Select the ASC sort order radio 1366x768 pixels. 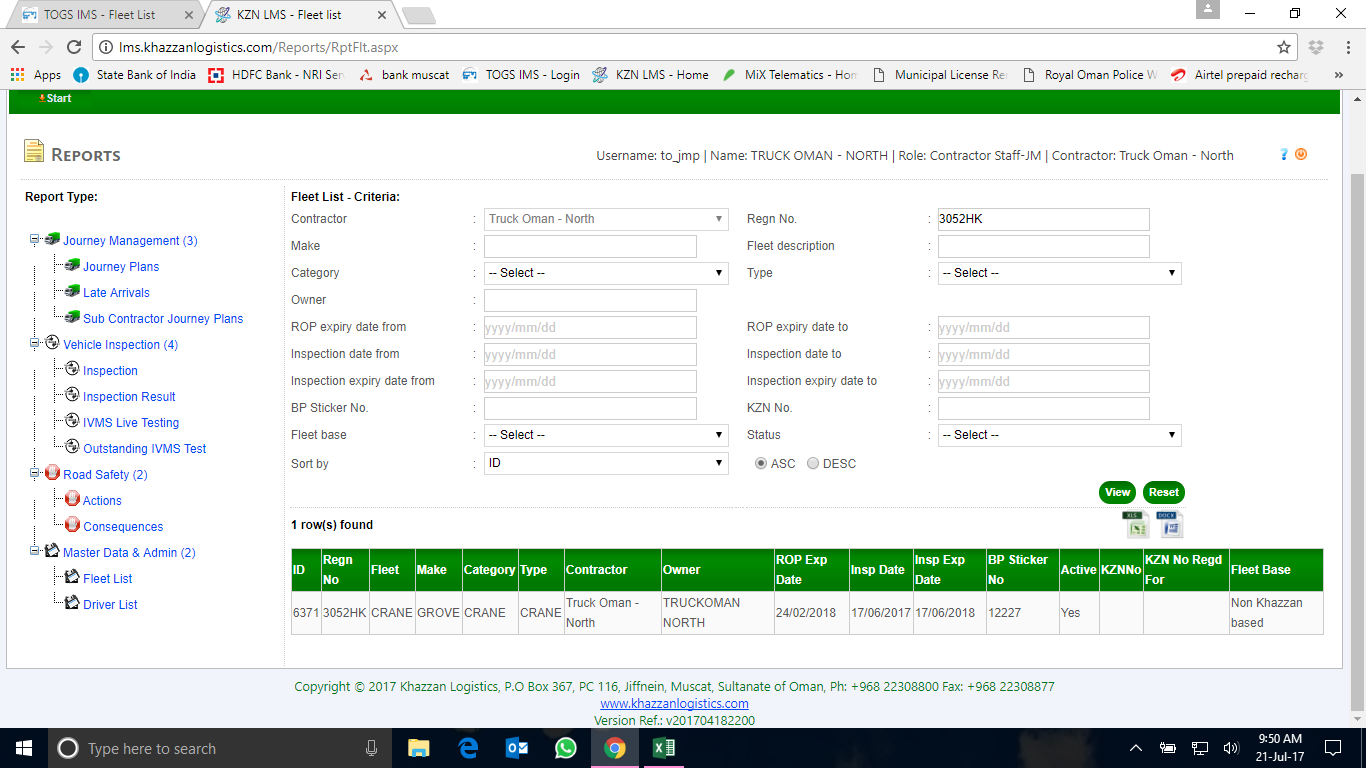761,464
